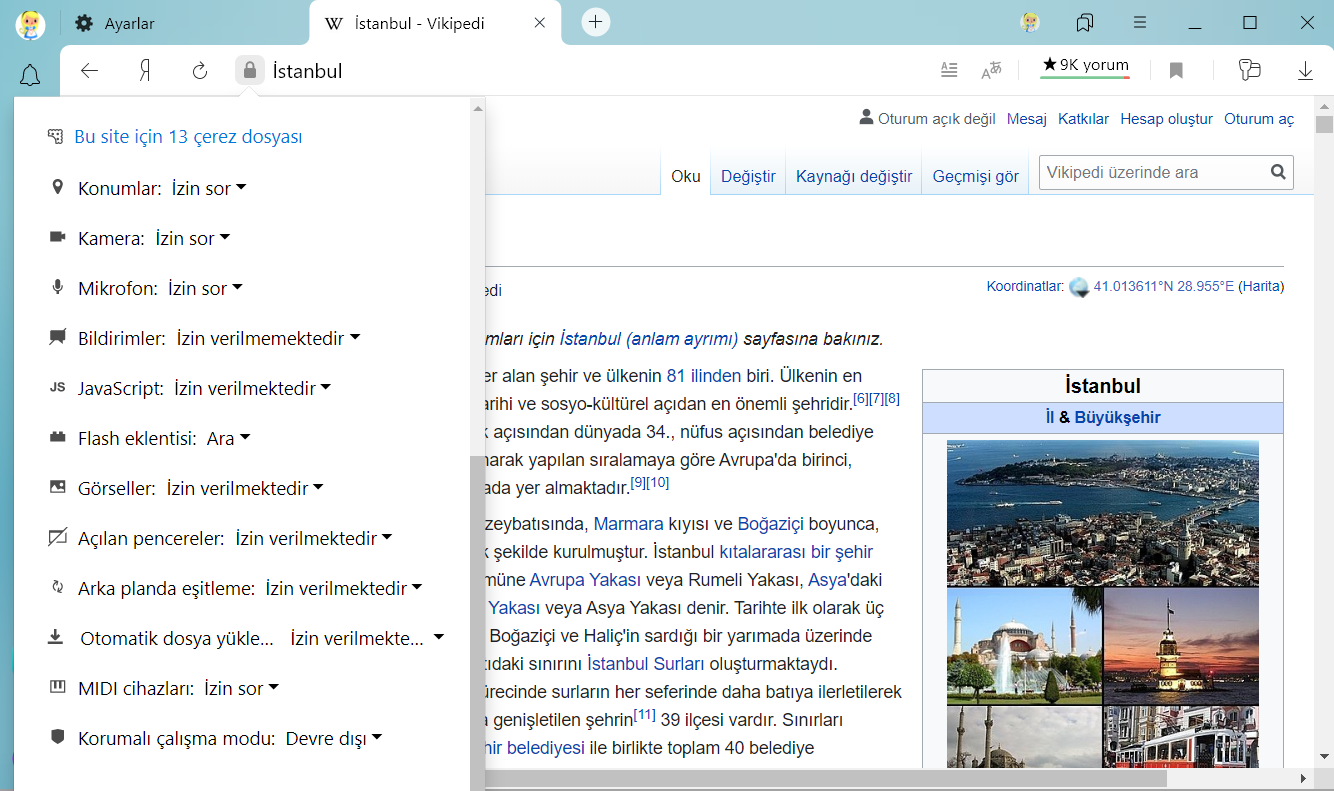Close the İstanbul - Vikipedi tab
Viewport: 1334px width, 791px height.
click(540, 23)
